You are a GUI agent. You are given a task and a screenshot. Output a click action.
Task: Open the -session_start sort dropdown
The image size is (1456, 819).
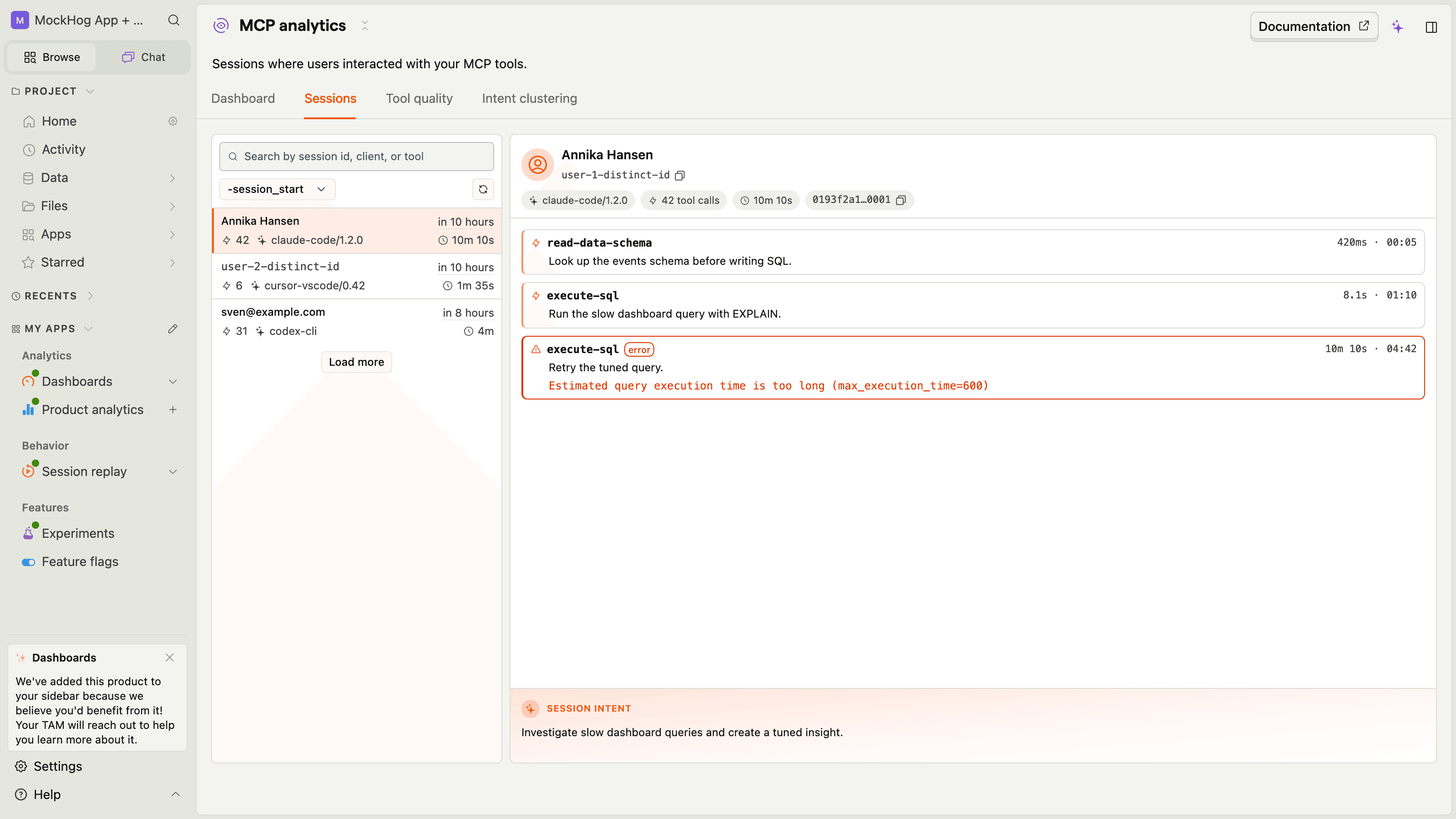coord(277,189)
